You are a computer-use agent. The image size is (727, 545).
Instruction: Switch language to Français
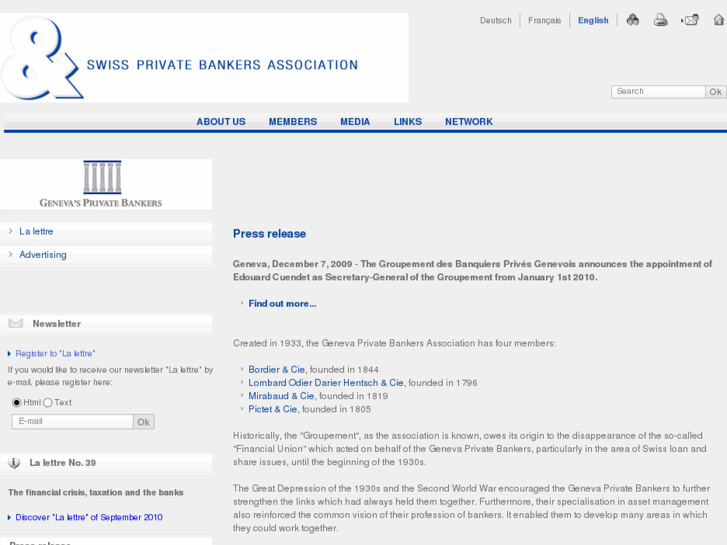pos(544,20)
